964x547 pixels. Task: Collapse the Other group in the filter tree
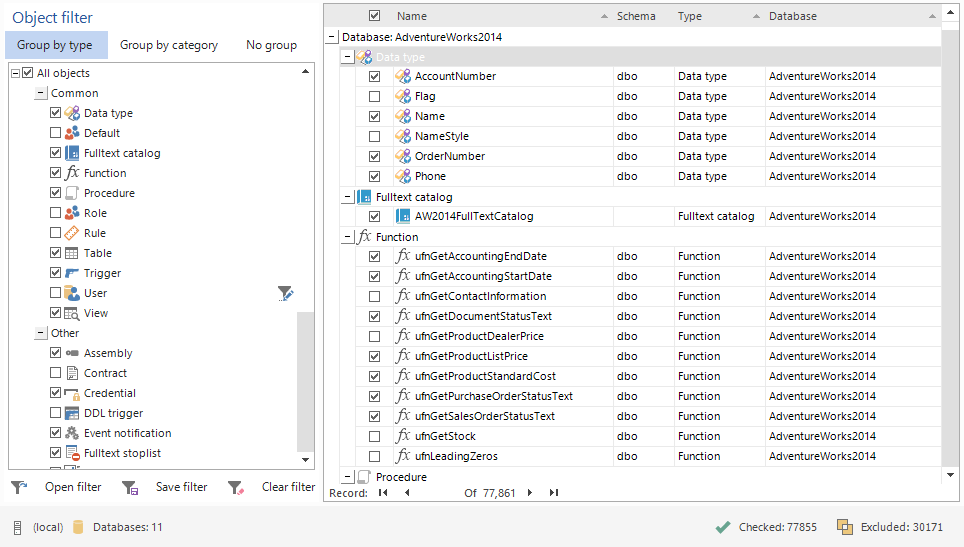[x=41, y=333]
